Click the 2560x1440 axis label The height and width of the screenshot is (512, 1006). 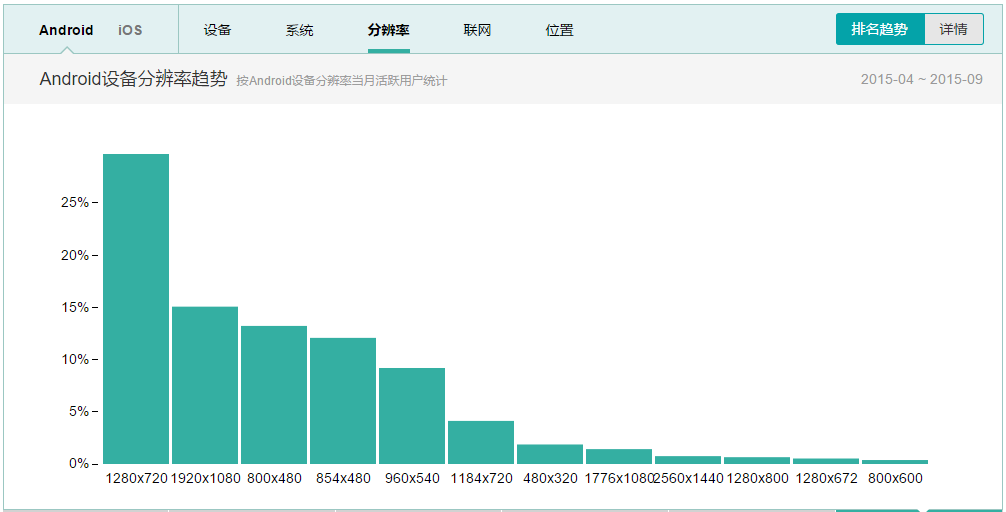(x=688, y=479)
